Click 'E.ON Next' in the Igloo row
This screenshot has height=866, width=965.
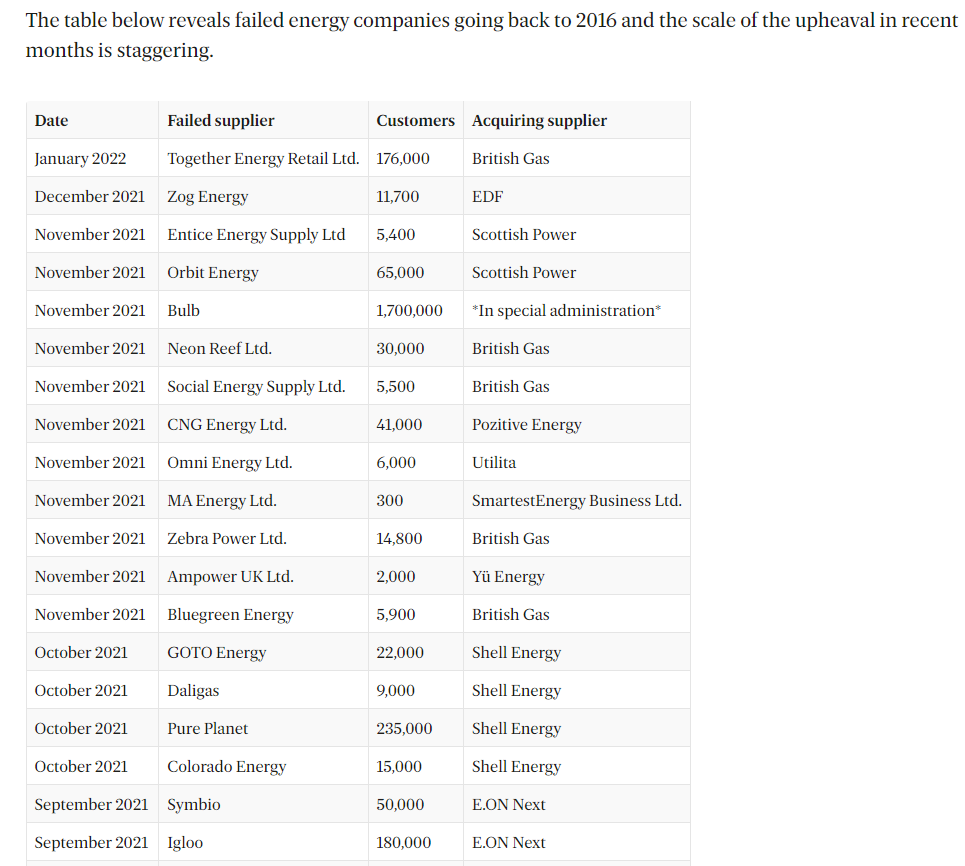pos(508,843)
